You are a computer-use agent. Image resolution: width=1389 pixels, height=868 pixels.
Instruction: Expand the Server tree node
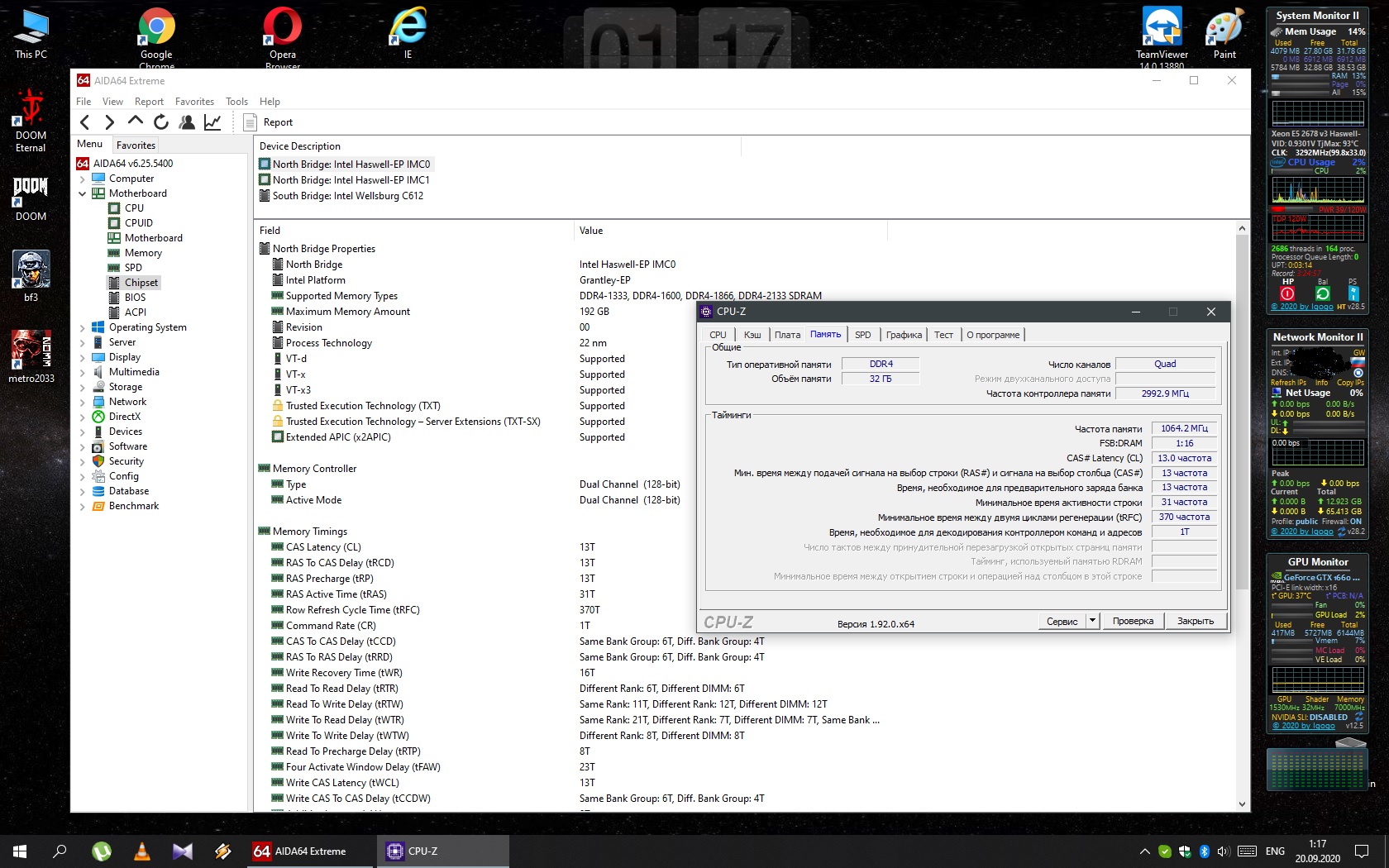pyautogui.click(x=83, y=342)
